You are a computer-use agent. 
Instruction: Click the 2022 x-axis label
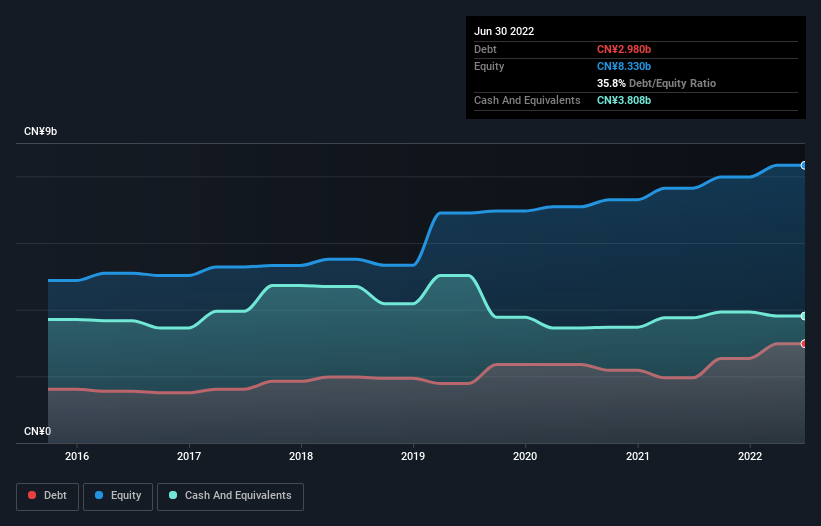click(x=750, y=456)
